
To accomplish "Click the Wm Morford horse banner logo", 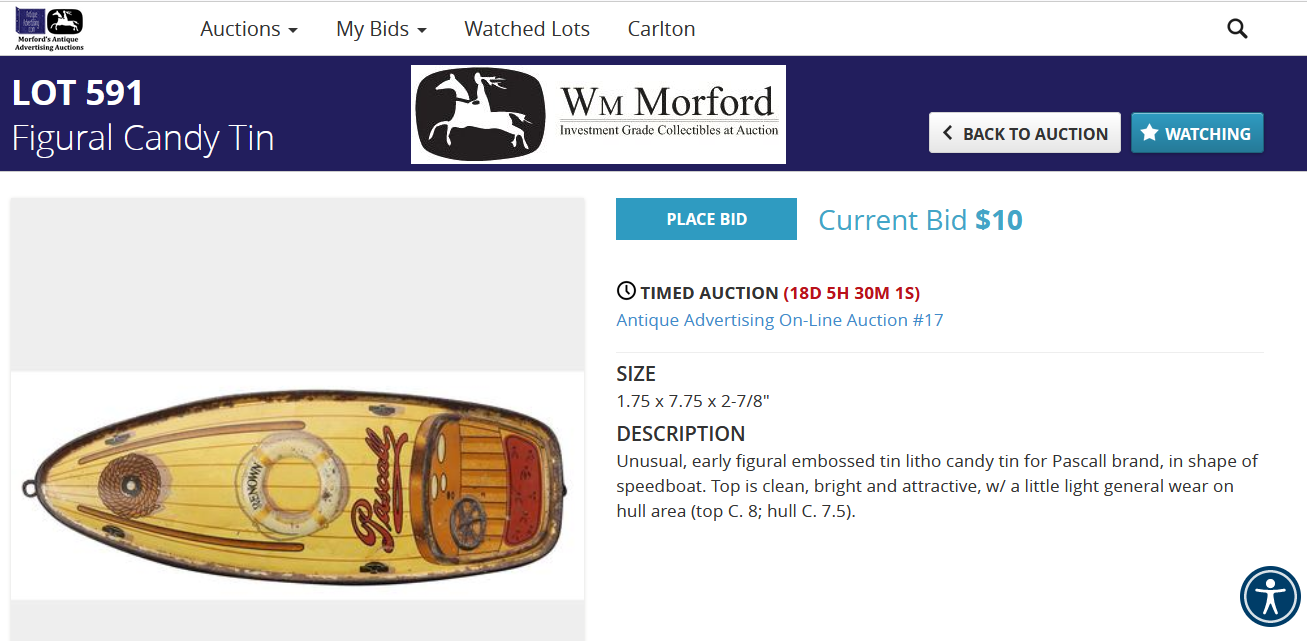I will coord(598,114).
